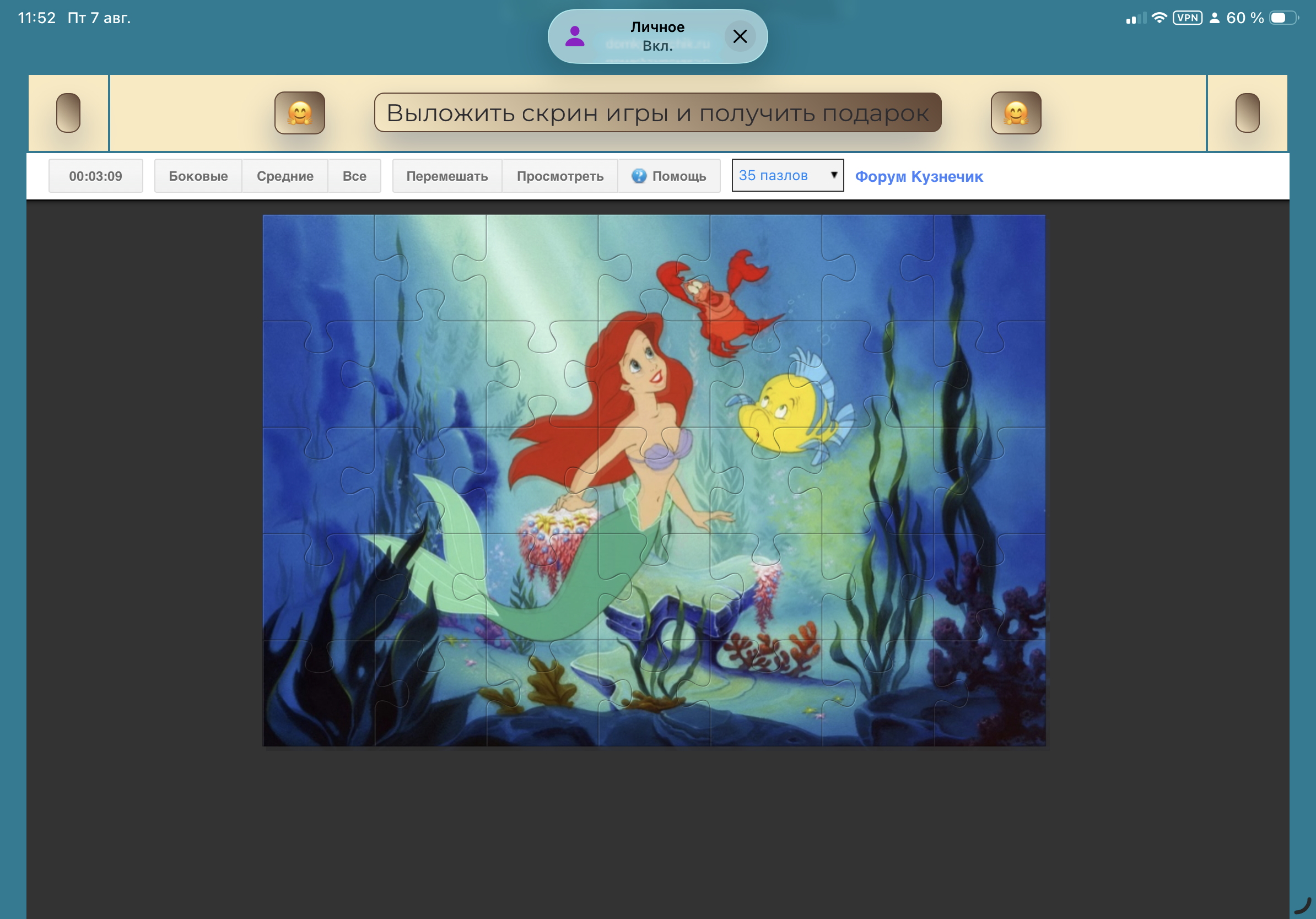The width and height of the screenshot is (1316, 919).
Task: Tap the cellular signal bars icon
Action: 1136,18
